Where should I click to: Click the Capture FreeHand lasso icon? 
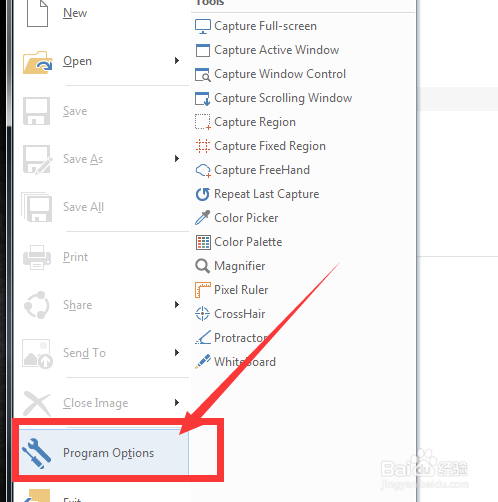point(203,170)
